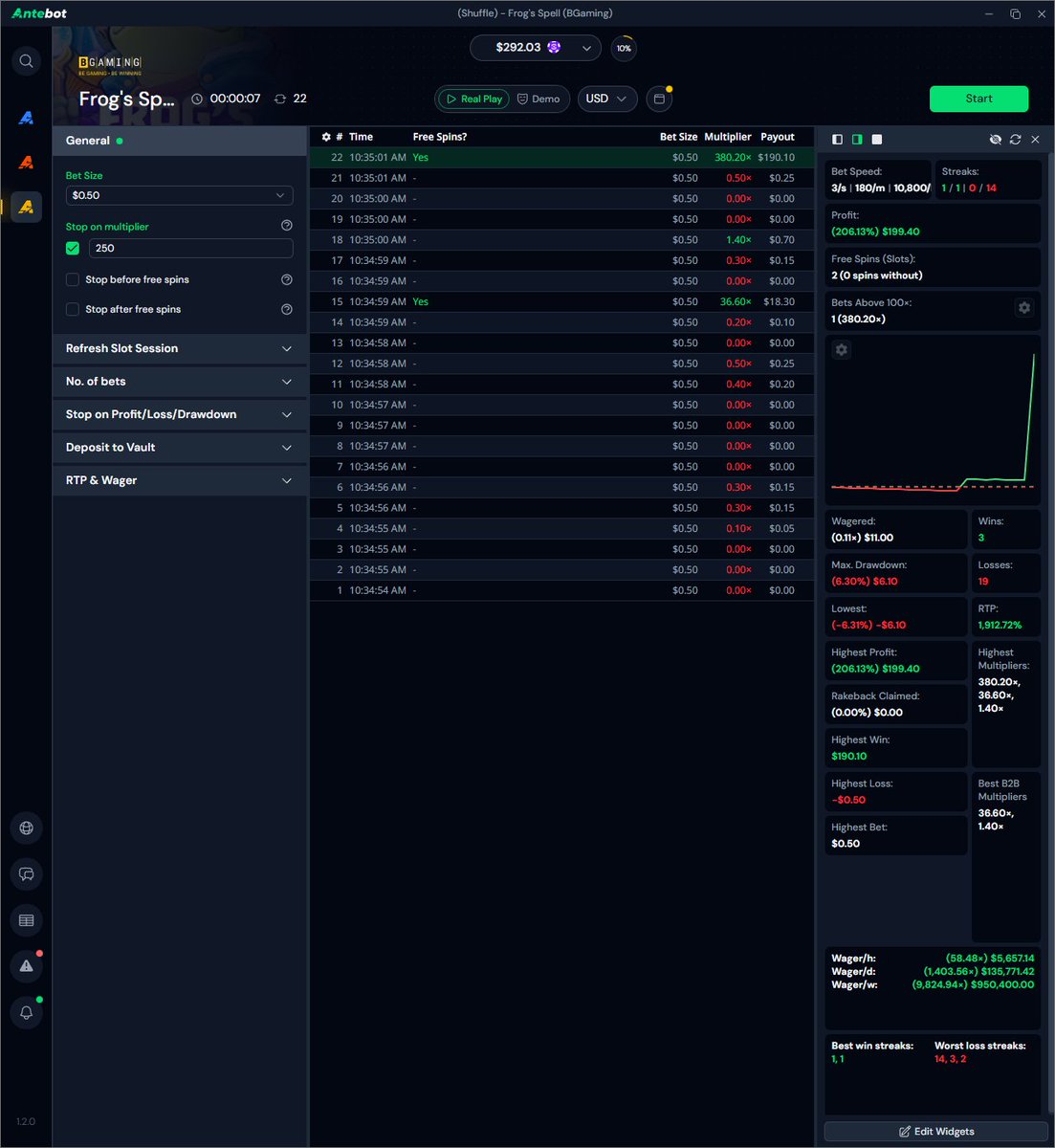The width and height of the screenshot is (1055, 1148).
Task: Expand the Deposit to Vault section
Action: pyautogui.click(x=180, y=448)
